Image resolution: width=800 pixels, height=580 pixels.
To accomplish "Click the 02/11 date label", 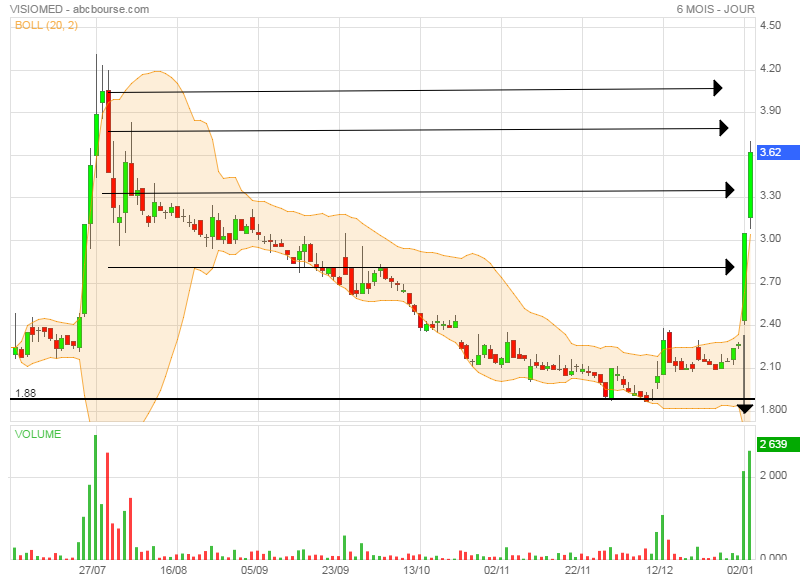I will point(497,570).
